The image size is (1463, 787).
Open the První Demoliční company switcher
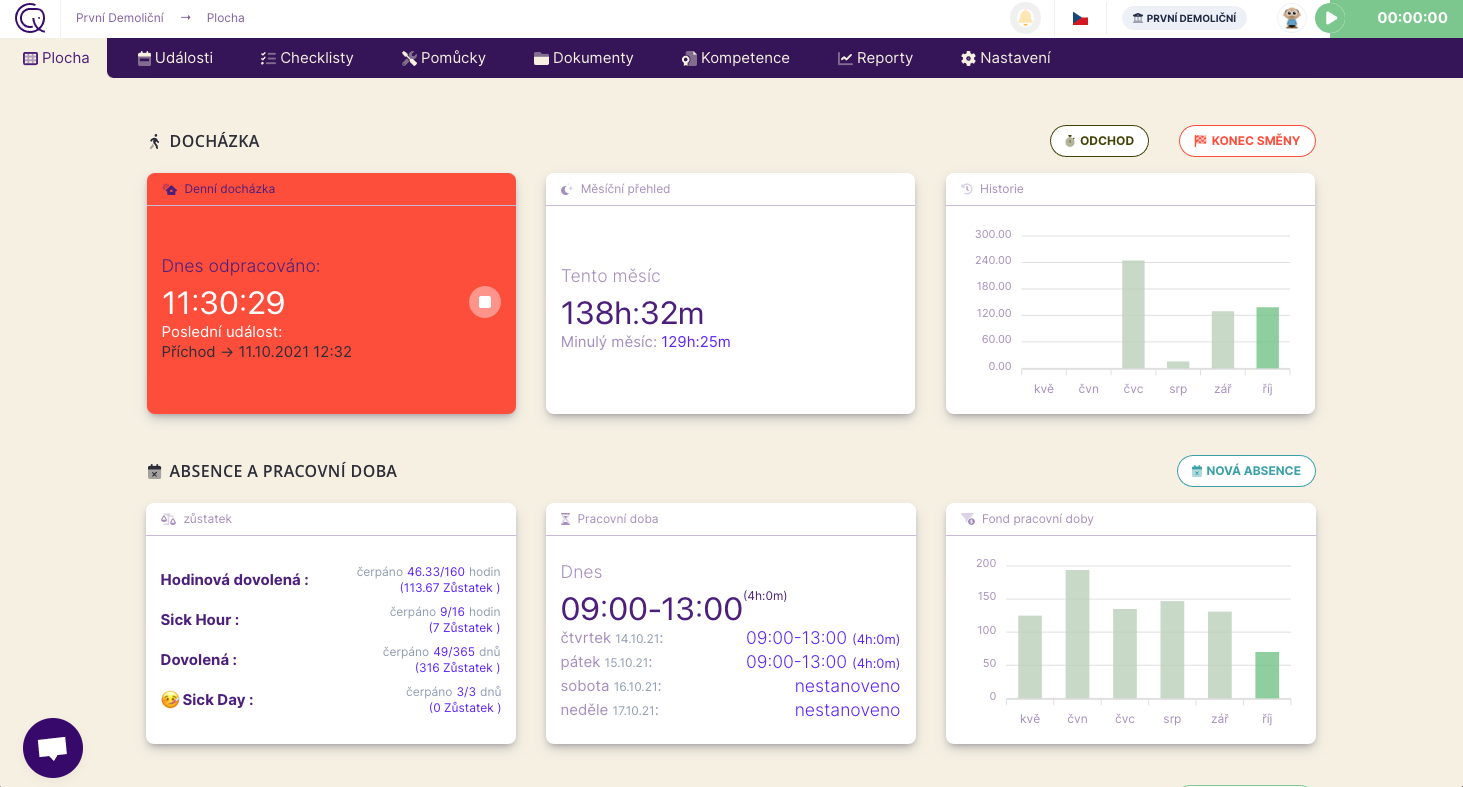[x=1184, y=18]
